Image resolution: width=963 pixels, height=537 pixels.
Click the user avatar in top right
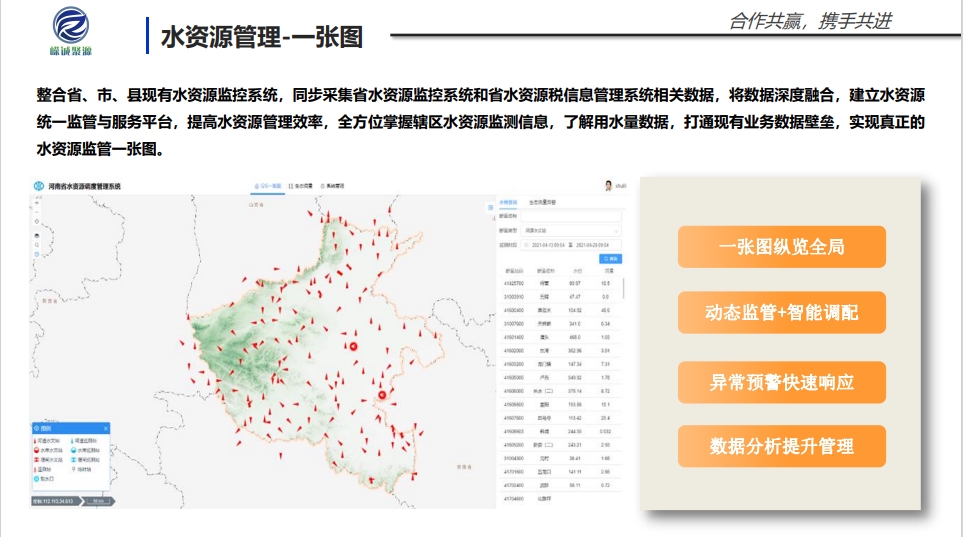pos(607,185)
